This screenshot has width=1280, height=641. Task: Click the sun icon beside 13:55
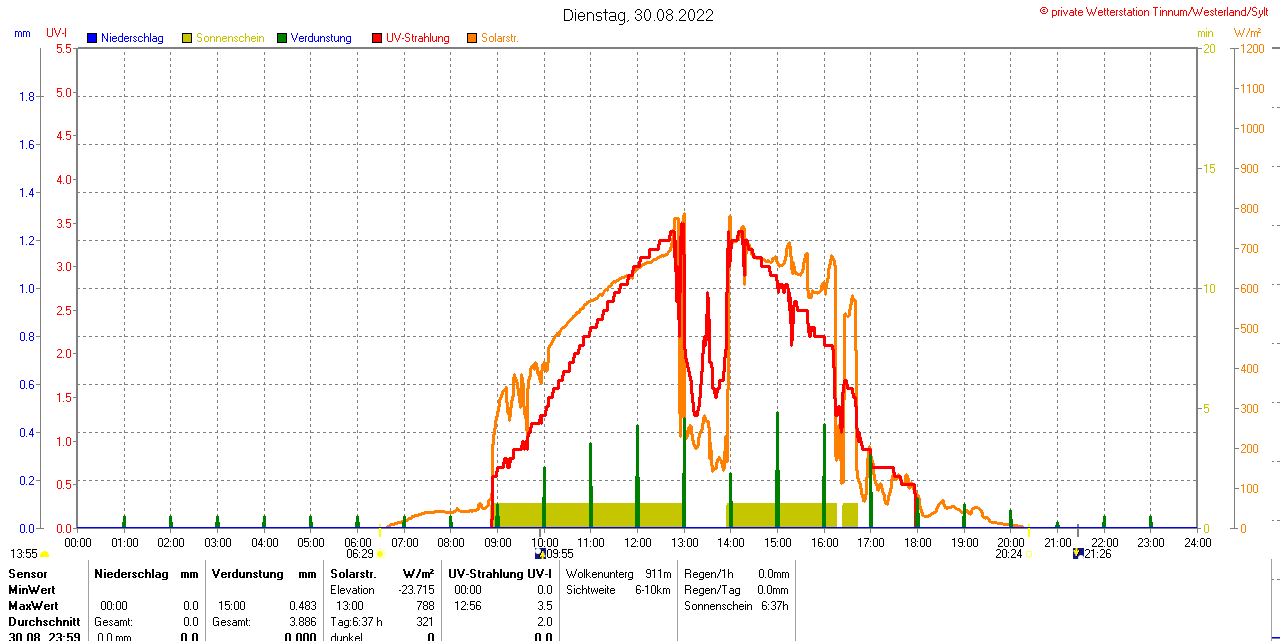(x=45, y=554)
